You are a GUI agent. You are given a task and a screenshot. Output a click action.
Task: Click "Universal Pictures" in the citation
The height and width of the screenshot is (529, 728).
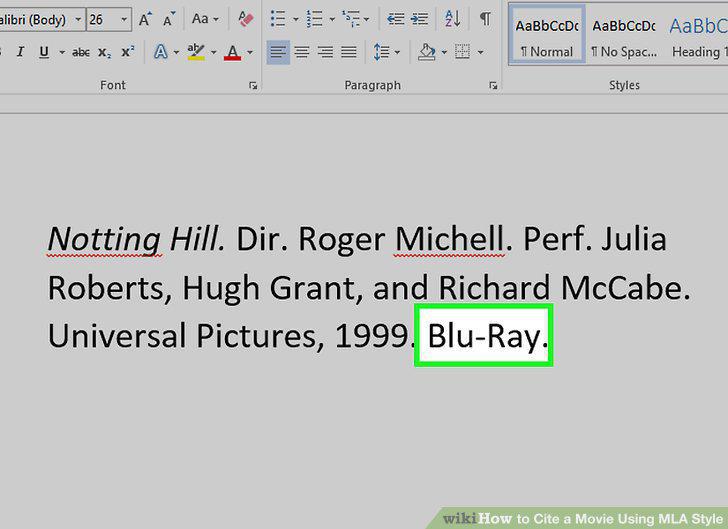point(181,336)
